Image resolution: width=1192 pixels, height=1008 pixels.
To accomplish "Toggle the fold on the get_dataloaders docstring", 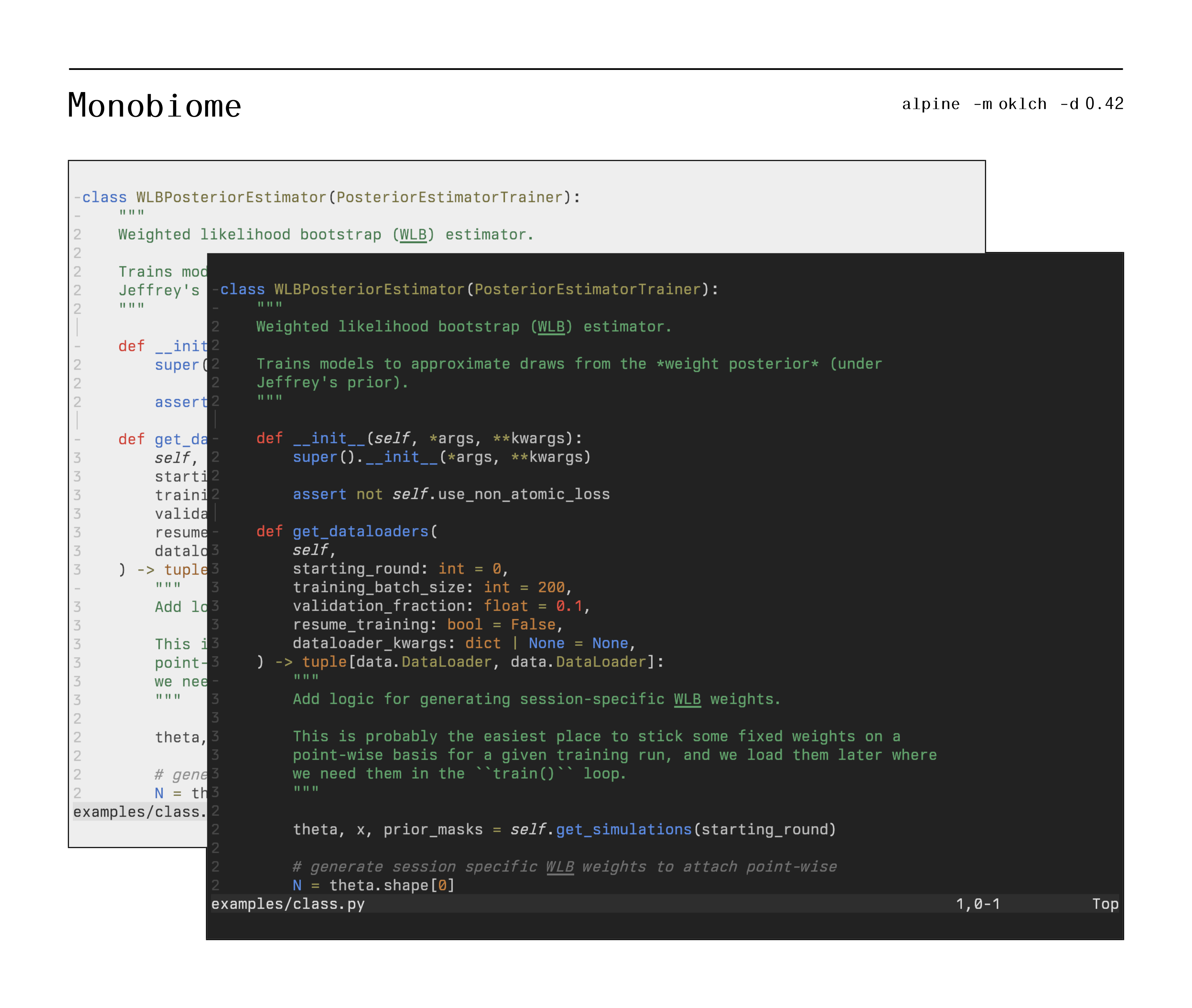I will [215, 680].
